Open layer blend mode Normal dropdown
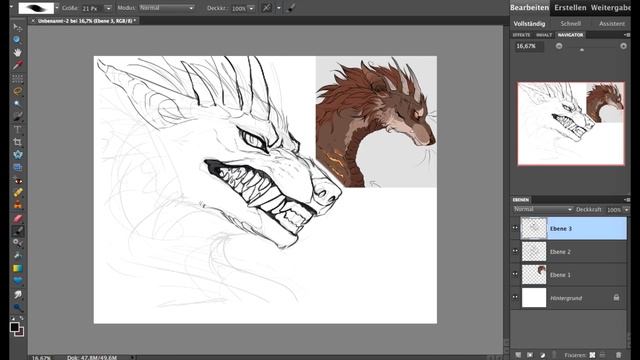Viewport: 640px width, 360px height. [x=543, y=209]
